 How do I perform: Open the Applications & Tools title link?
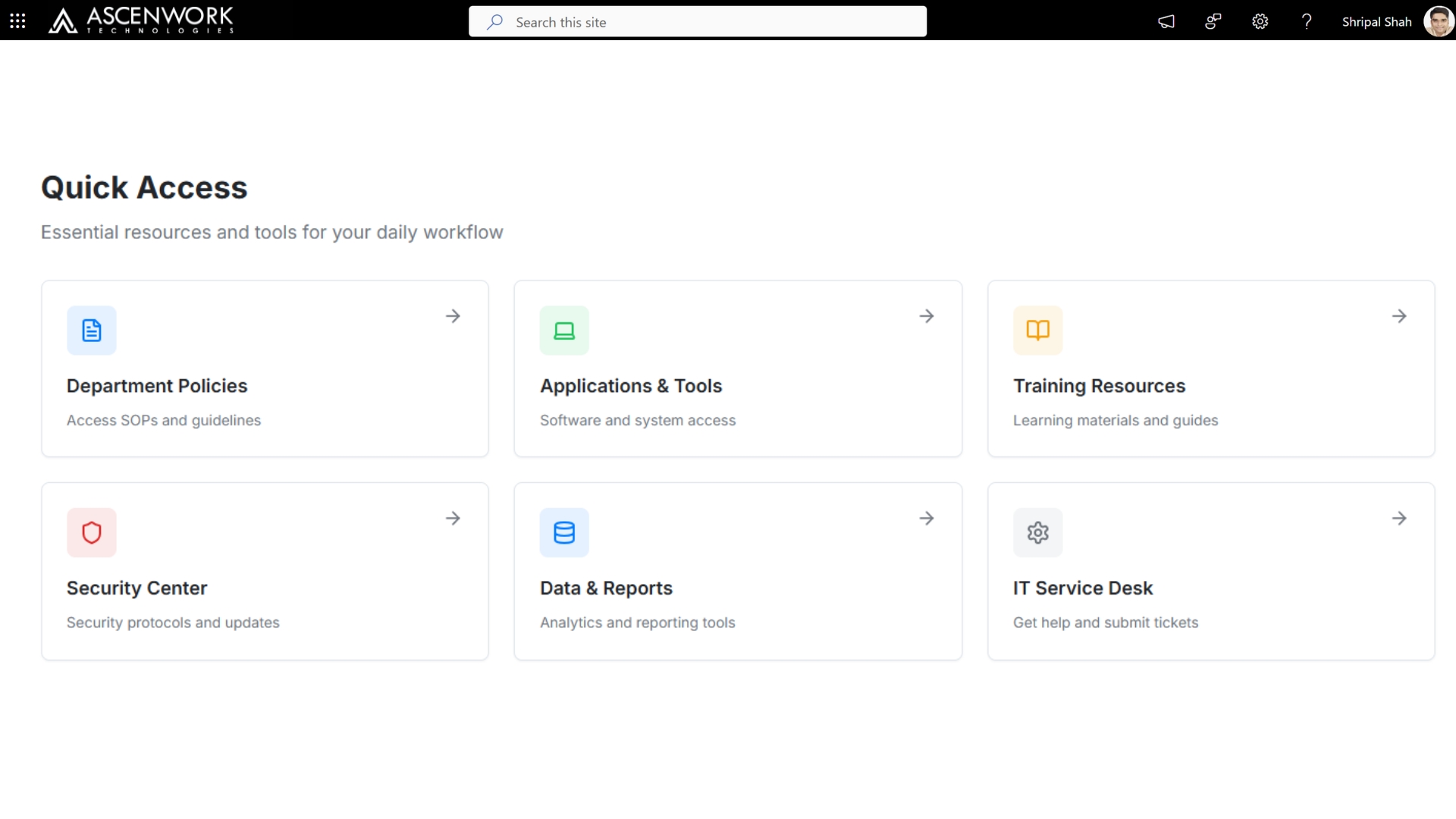(x=630, y=386)
